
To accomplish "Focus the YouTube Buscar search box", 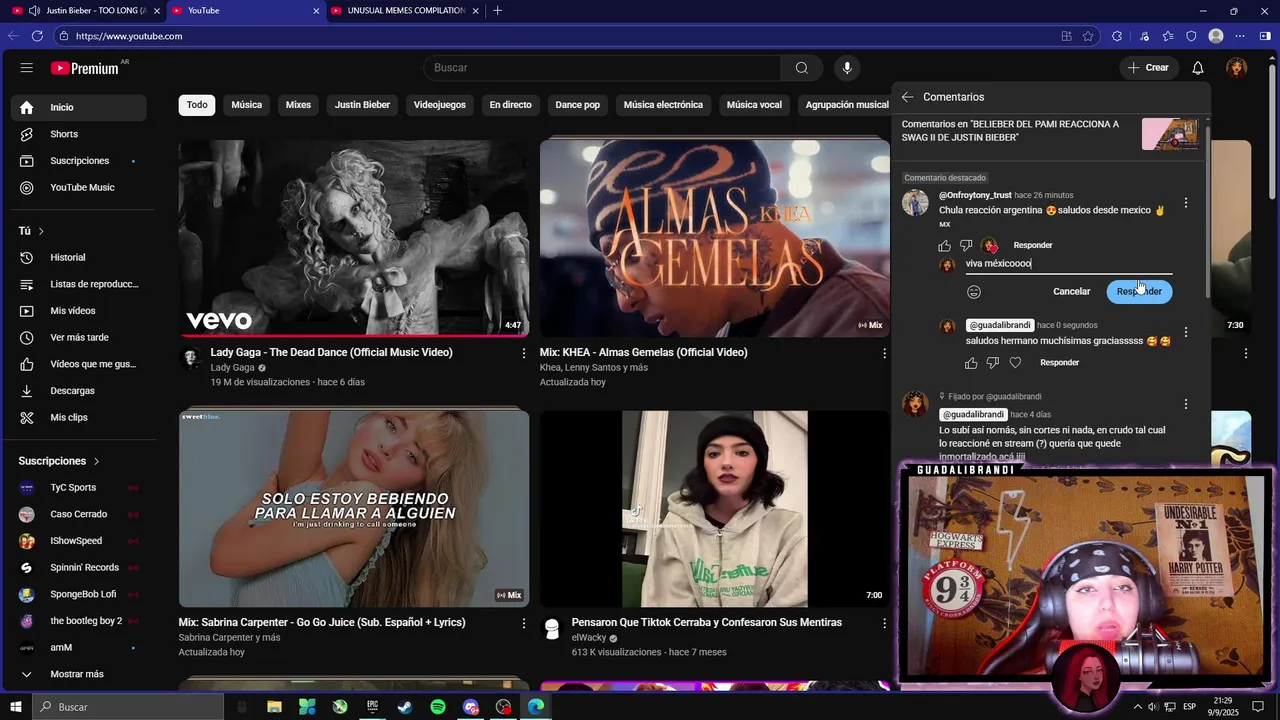I will click(x=603, y=68).
